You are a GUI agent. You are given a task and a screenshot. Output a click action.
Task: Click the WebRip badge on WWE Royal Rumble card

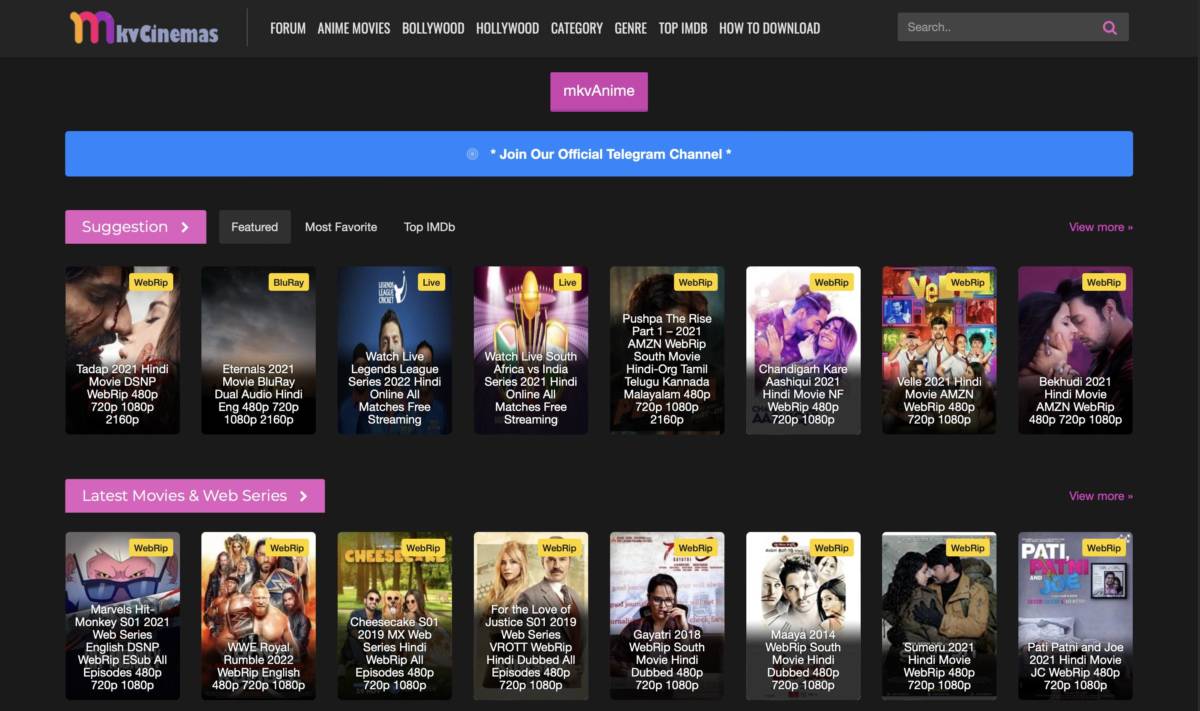coord(287,548)
